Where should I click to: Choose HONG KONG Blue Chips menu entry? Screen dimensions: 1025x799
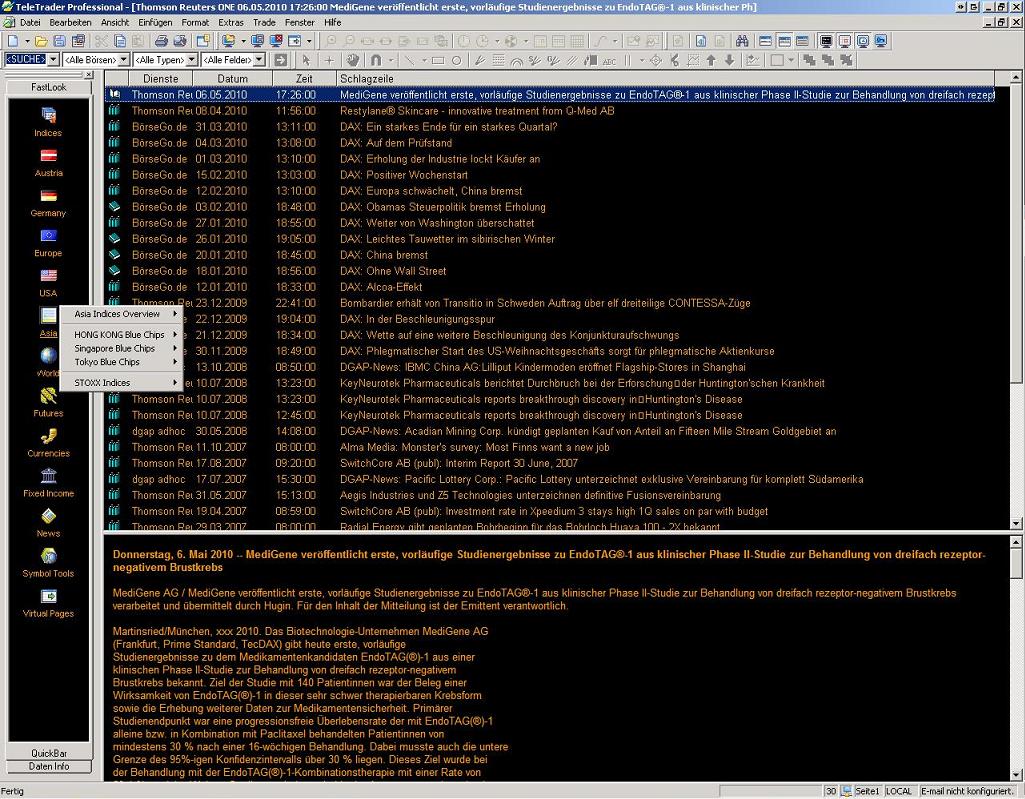coord(121,335)
